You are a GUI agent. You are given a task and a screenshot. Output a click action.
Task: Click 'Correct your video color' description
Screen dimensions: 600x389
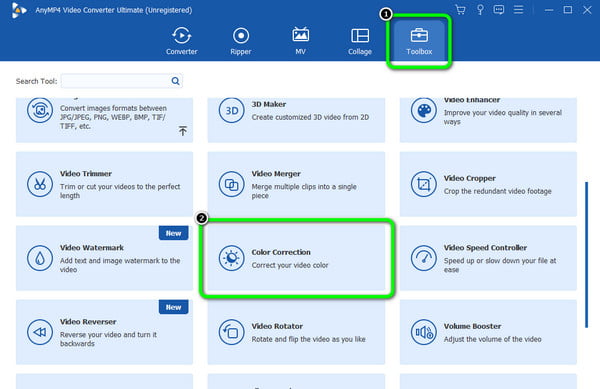tap(290, 265)
